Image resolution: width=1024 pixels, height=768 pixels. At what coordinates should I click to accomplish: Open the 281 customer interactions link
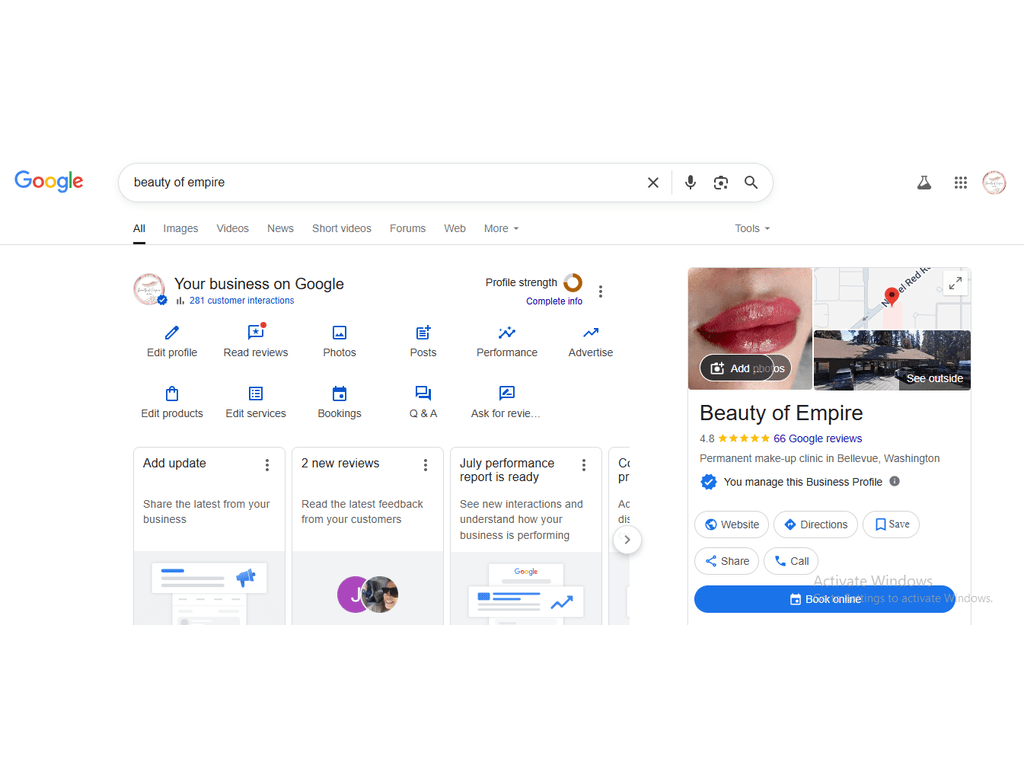[242, 300]
